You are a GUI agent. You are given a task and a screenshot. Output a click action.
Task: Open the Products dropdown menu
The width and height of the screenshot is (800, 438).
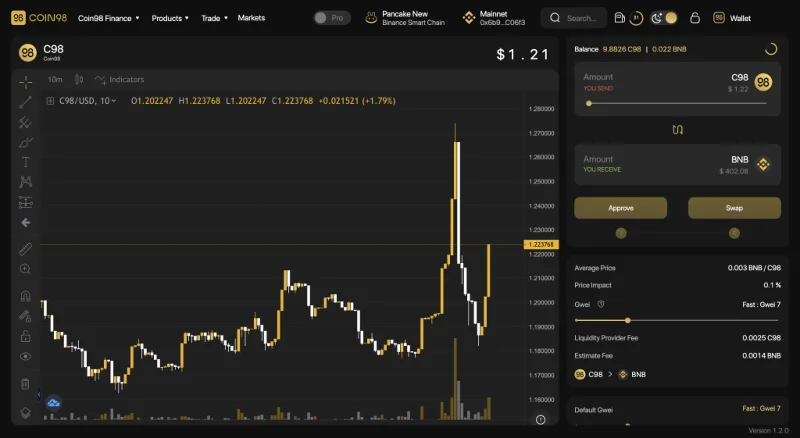point(170,18)
